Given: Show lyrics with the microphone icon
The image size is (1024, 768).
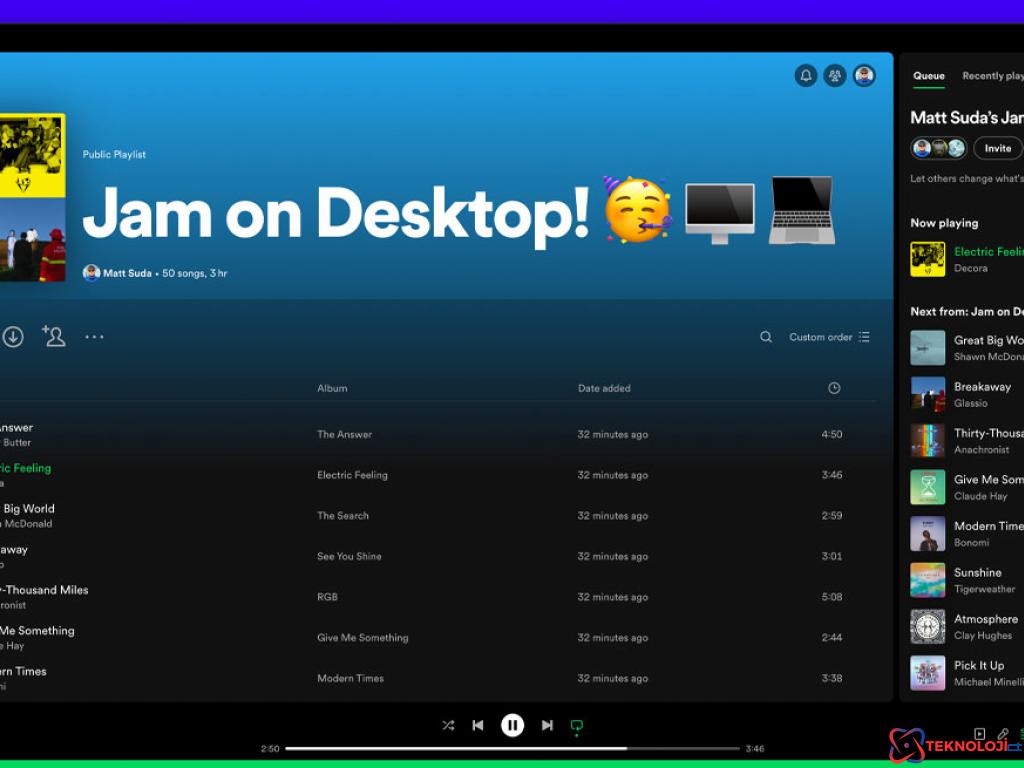Looking at the screenshot, I should 1002,734.
